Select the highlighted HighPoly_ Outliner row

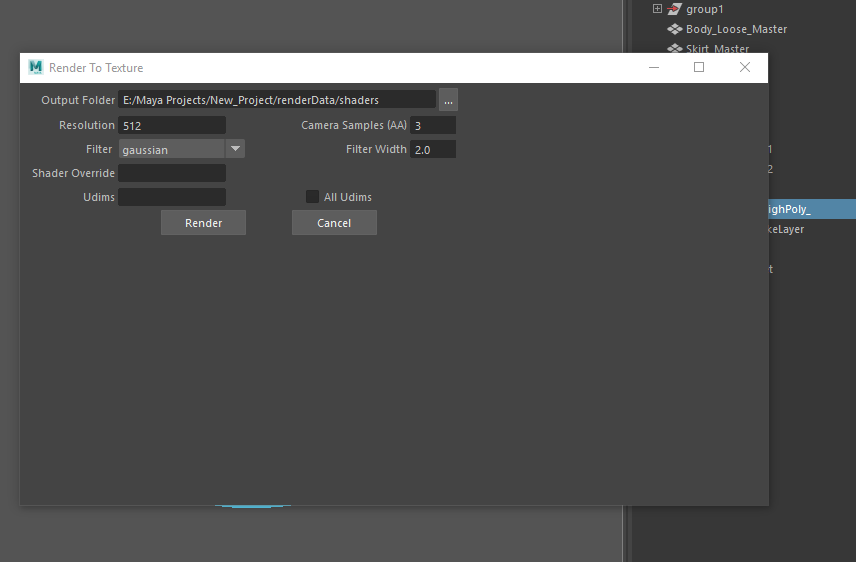[x=812, y=209]
